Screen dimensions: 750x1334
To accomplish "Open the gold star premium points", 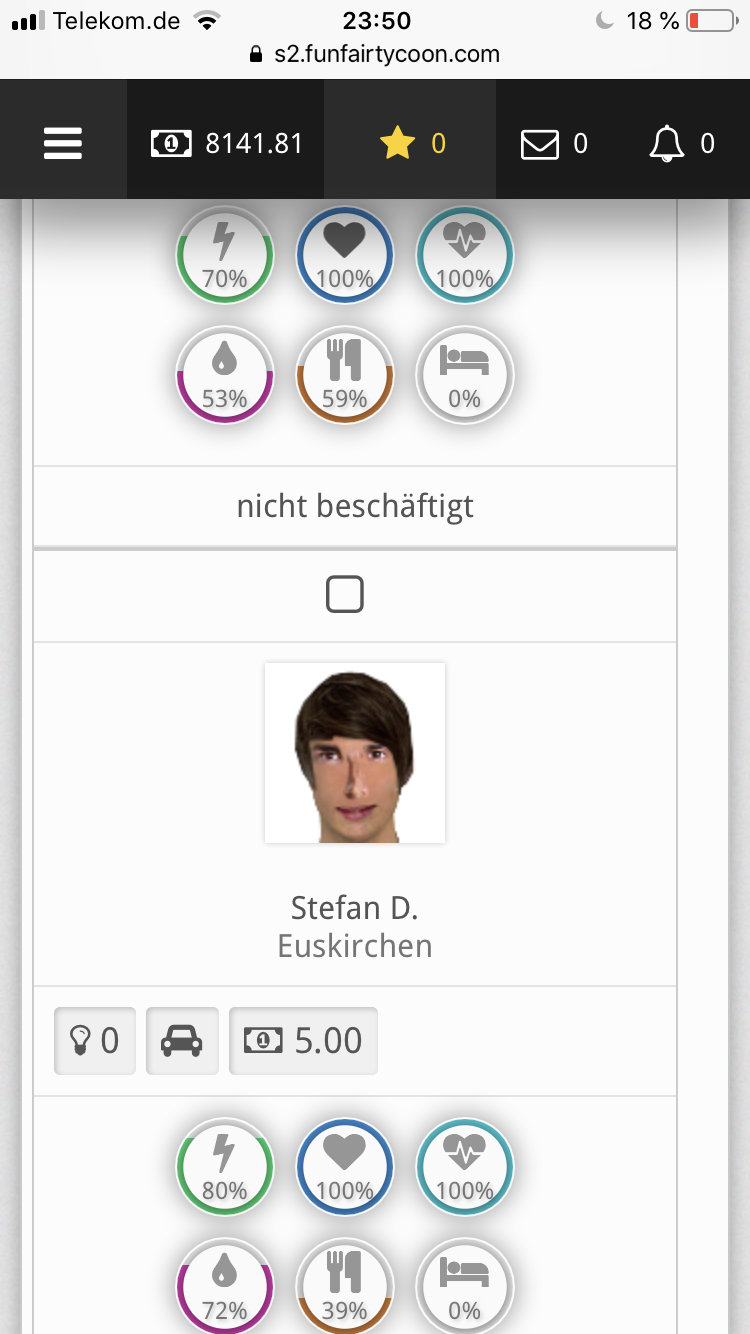I will coord(411,144).
